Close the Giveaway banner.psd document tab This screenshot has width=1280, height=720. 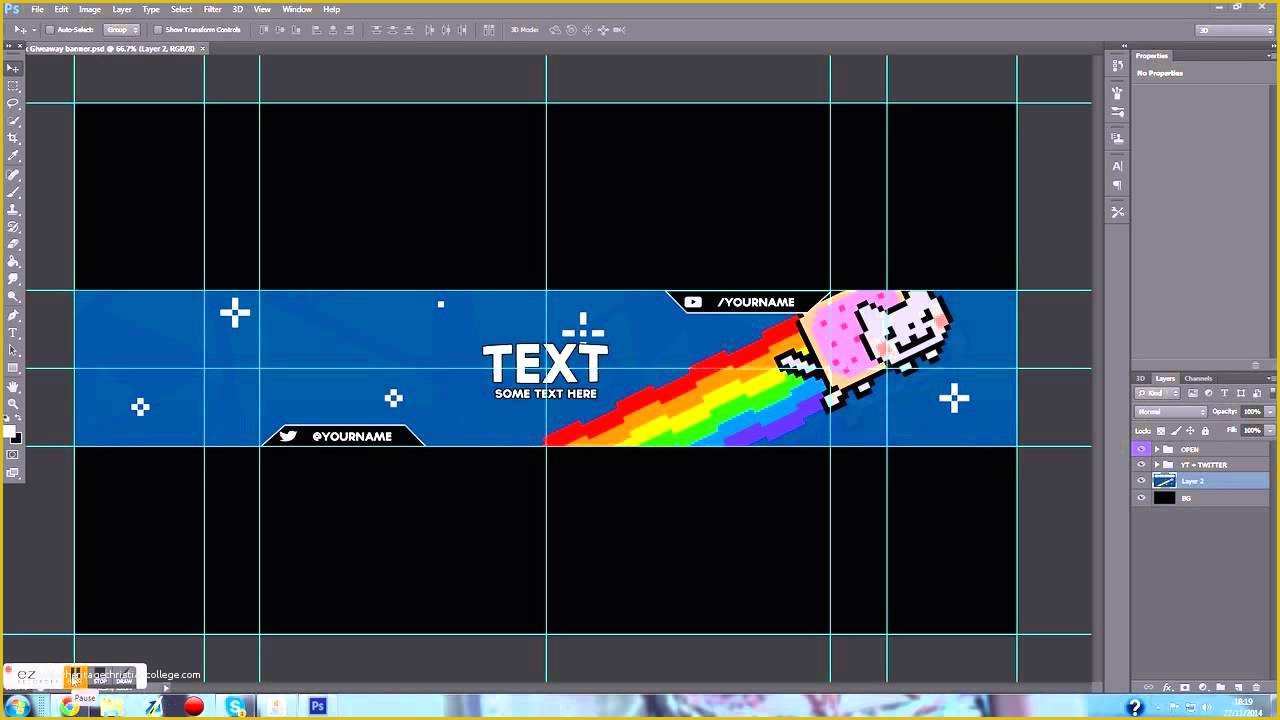(x=203, y=48)
